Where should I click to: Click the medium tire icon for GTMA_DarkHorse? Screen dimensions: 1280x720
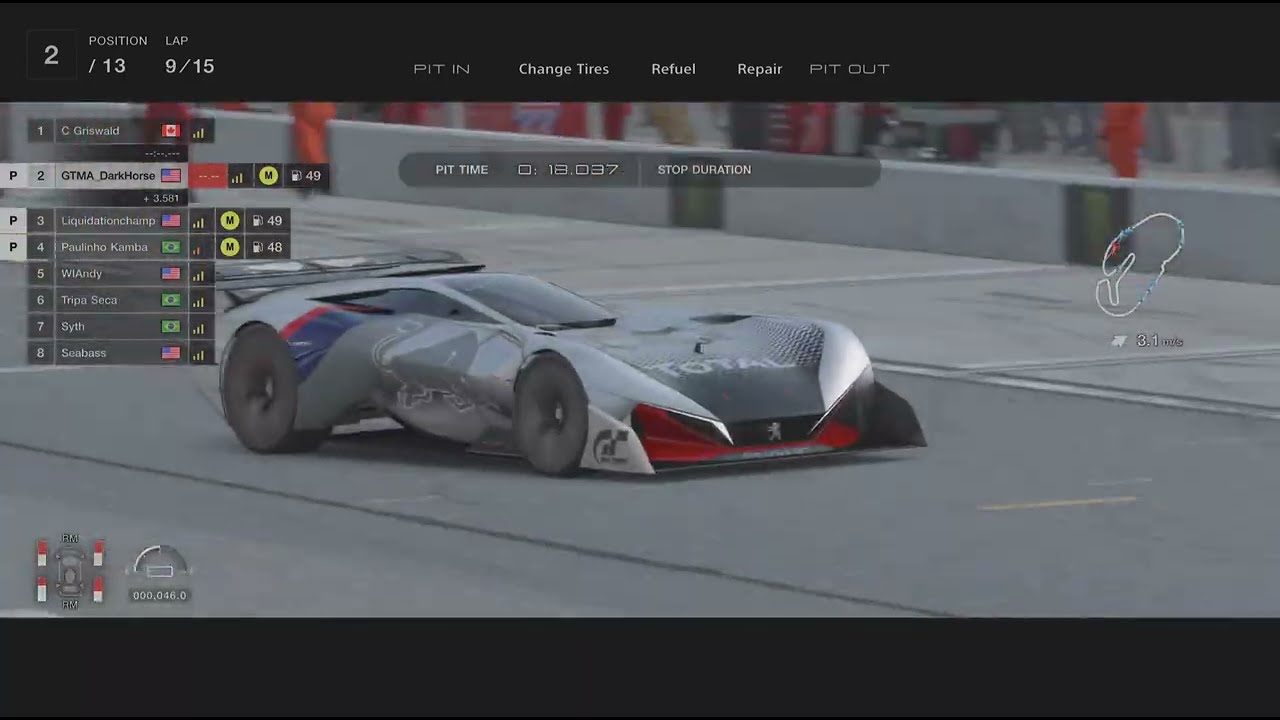pos(268,176)
